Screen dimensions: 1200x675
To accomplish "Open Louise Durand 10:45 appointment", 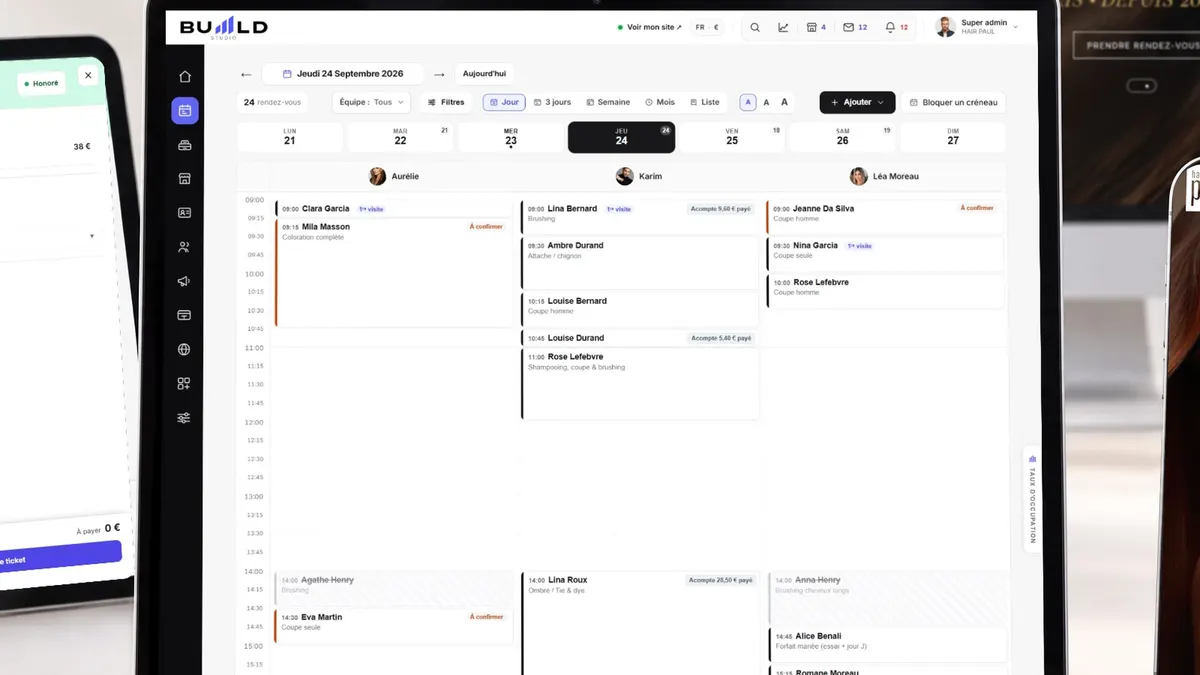I will click(x=639, y=338).
